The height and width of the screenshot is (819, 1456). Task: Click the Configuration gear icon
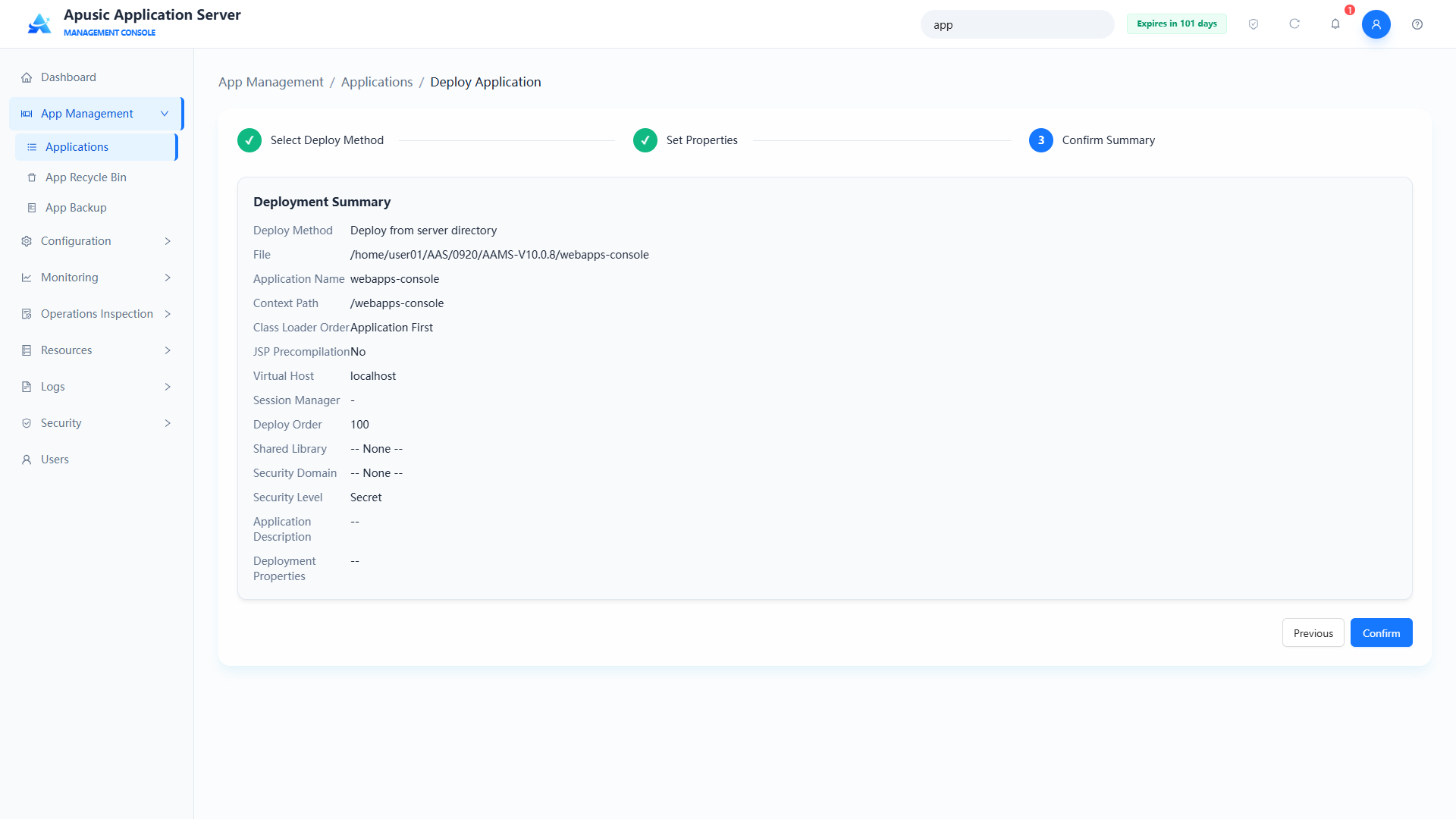click(x=27, y=241)
